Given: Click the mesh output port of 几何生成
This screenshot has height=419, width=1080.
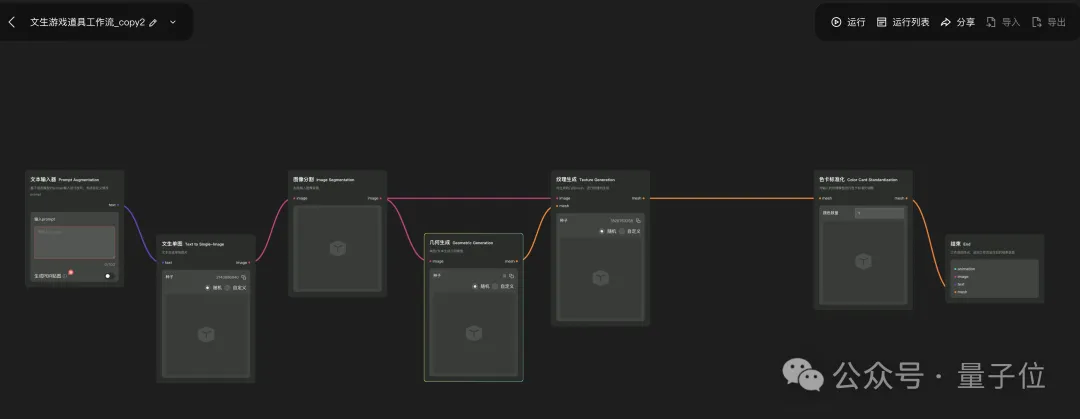Looking at the screenshot, I should 517,261.
